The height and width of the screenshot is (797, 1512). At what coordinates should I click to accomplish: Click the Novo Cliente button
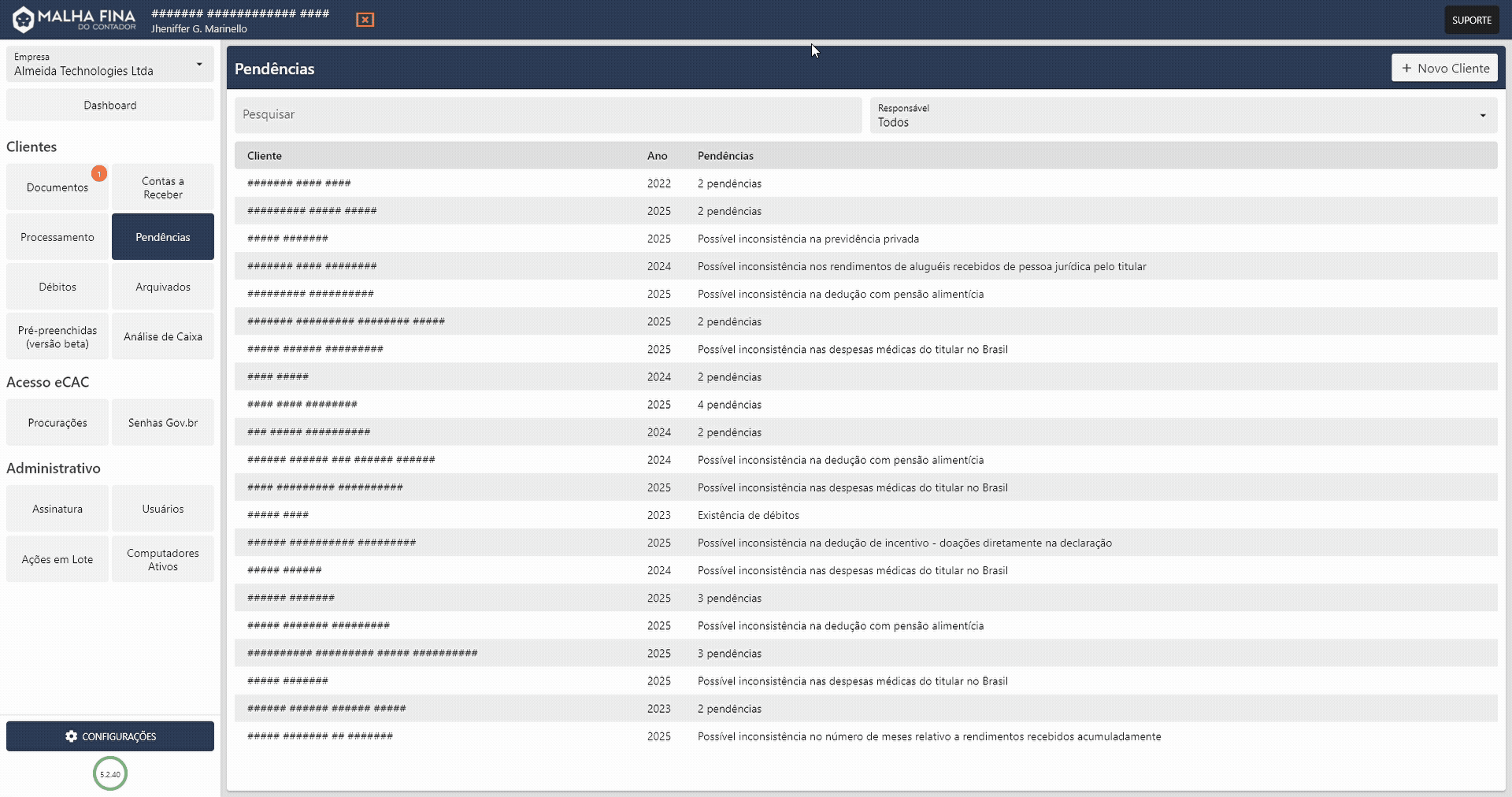coord(1444,68)
